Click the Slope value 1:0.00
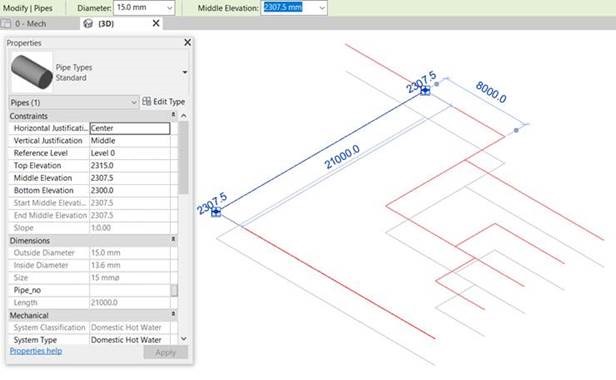The height and width of the screenshot is (380, 616). pos(130,228)
